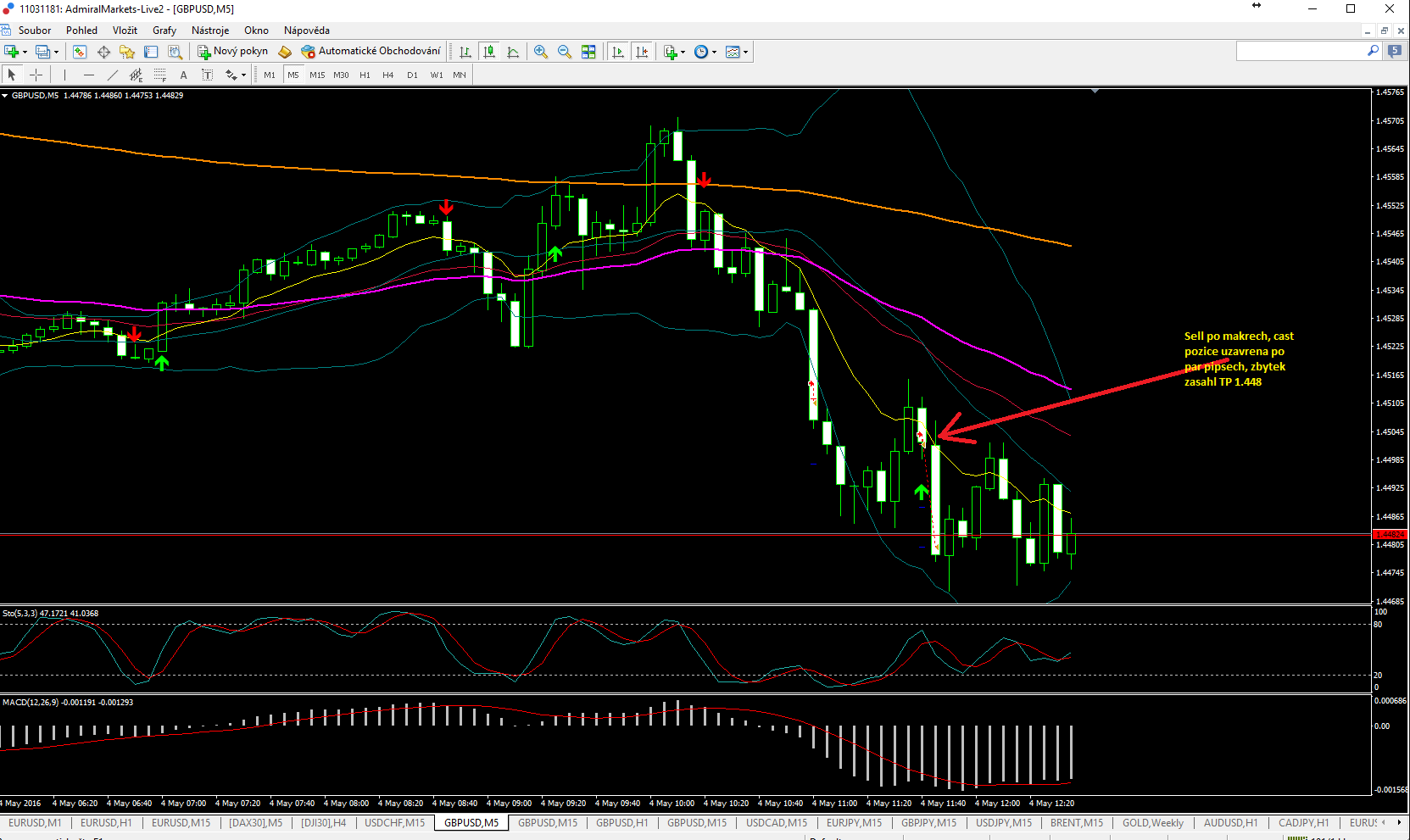Click the tile windows icon

(x=588, y=52)
